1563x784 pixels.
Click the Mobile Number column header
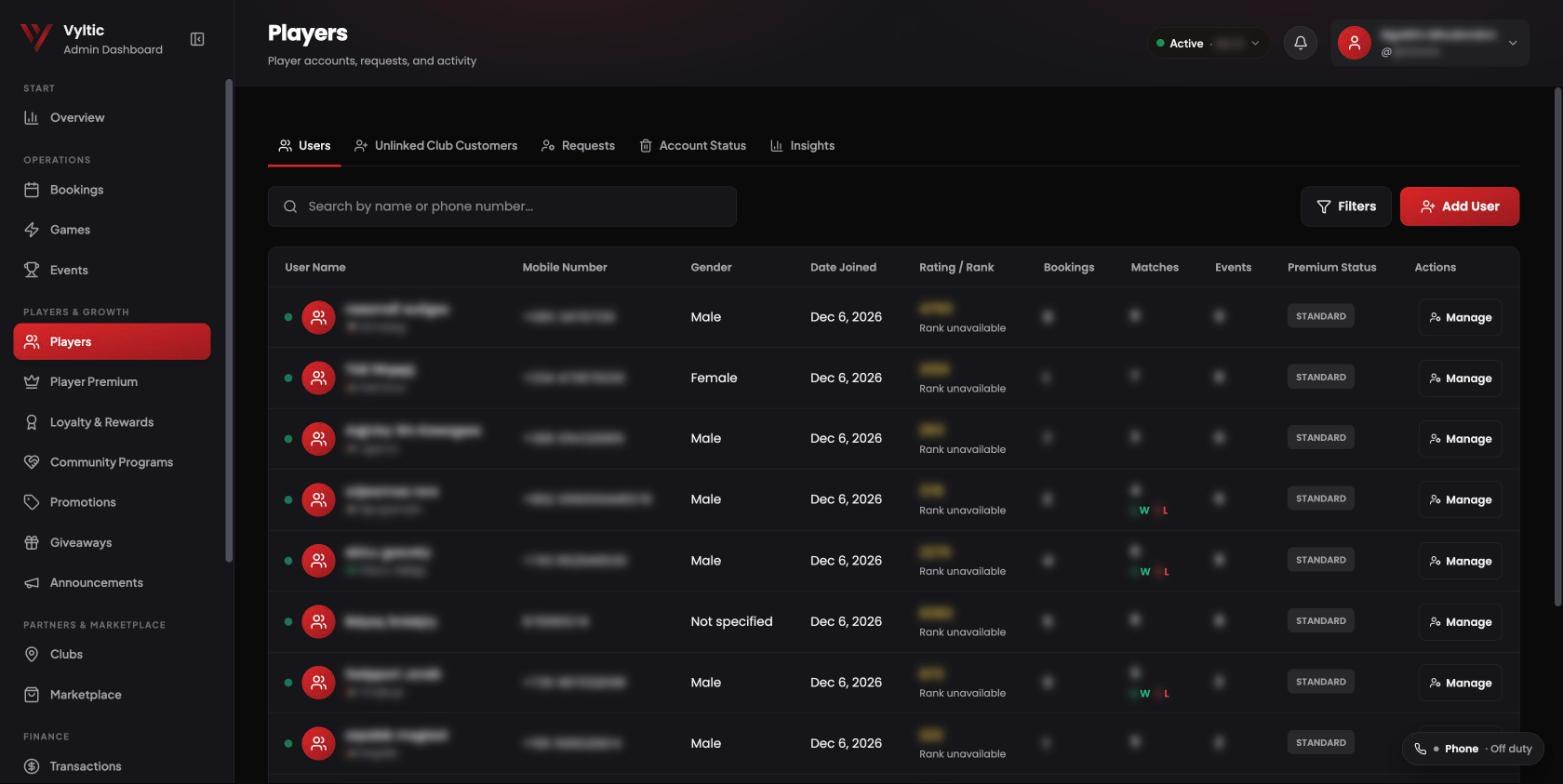[x=564, y=268]
